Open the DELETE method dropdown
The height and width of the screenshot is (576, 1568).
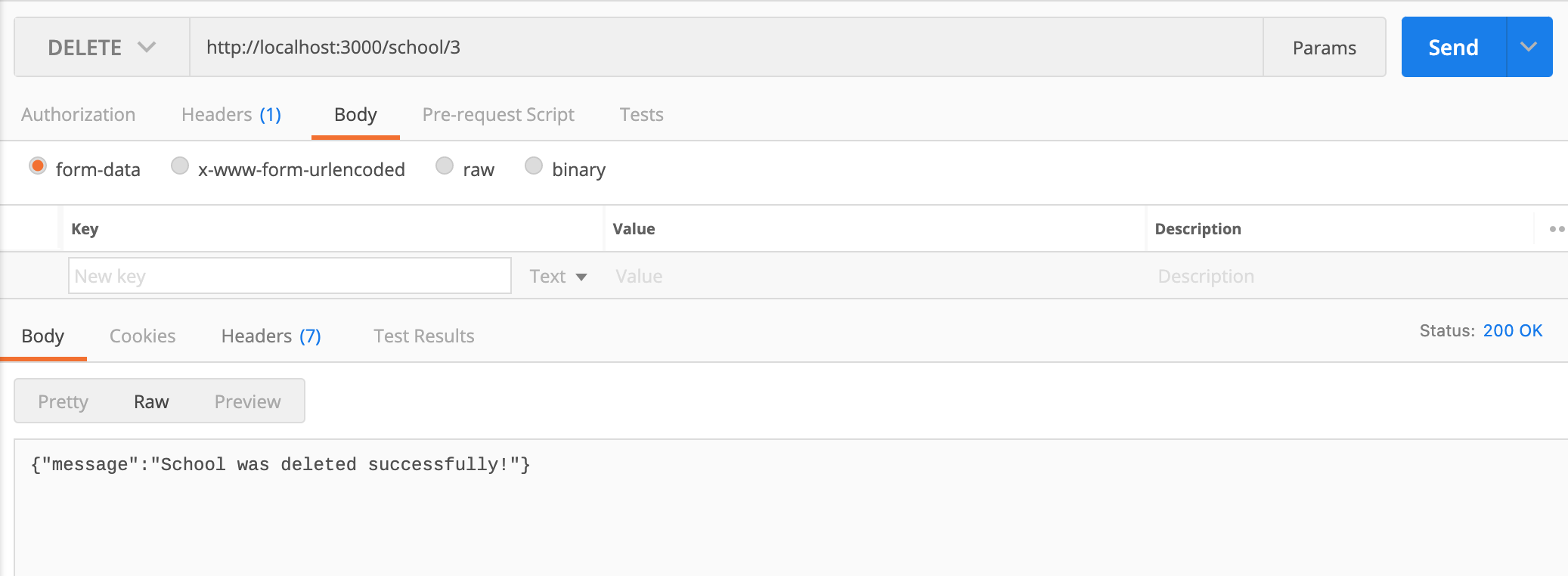[x=101, y=48]
